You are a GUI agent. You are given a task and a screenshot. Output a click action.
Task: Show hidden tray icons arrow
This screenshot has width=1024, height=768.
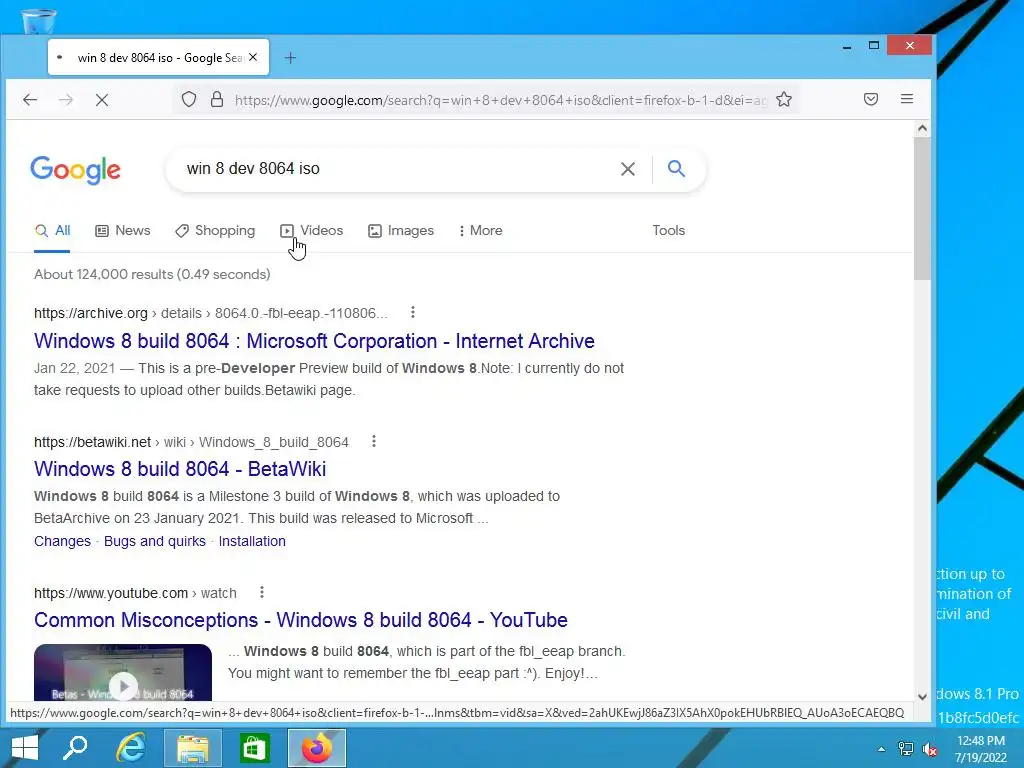[882, 749]
